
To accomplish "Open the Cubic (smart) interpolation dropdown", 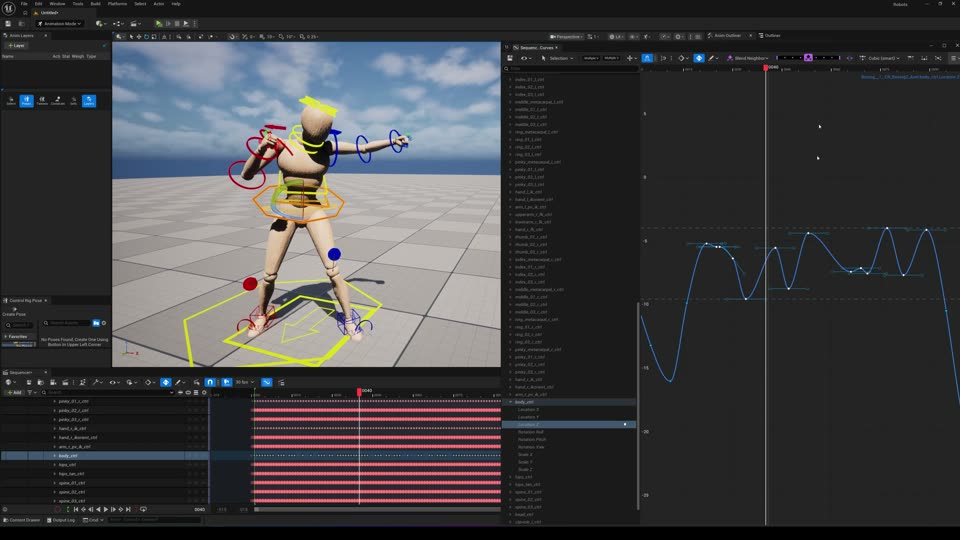I will [880, 58].
